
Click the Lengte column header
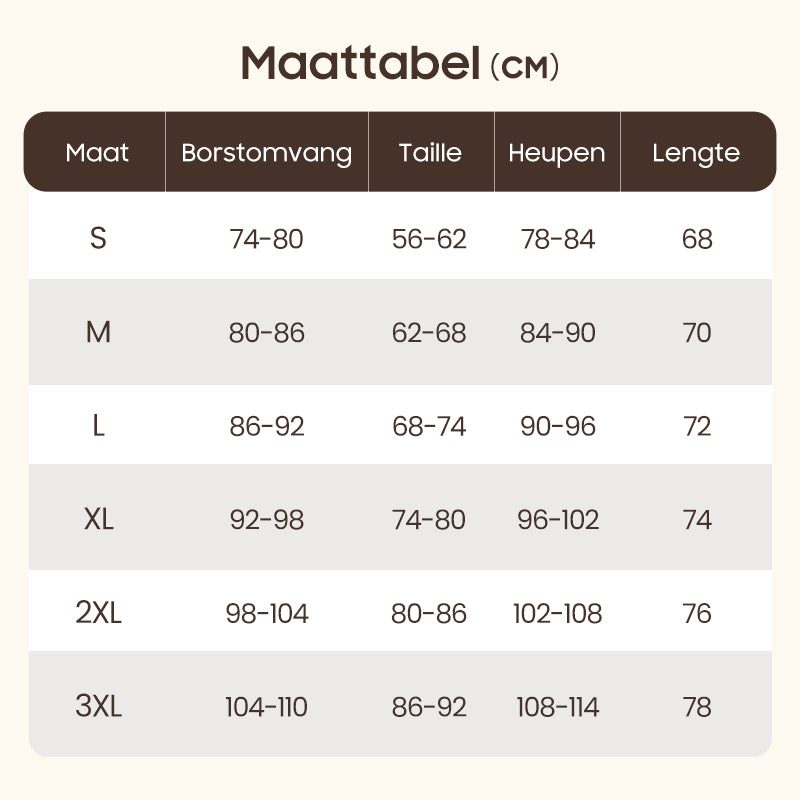[x=696, y=153]
